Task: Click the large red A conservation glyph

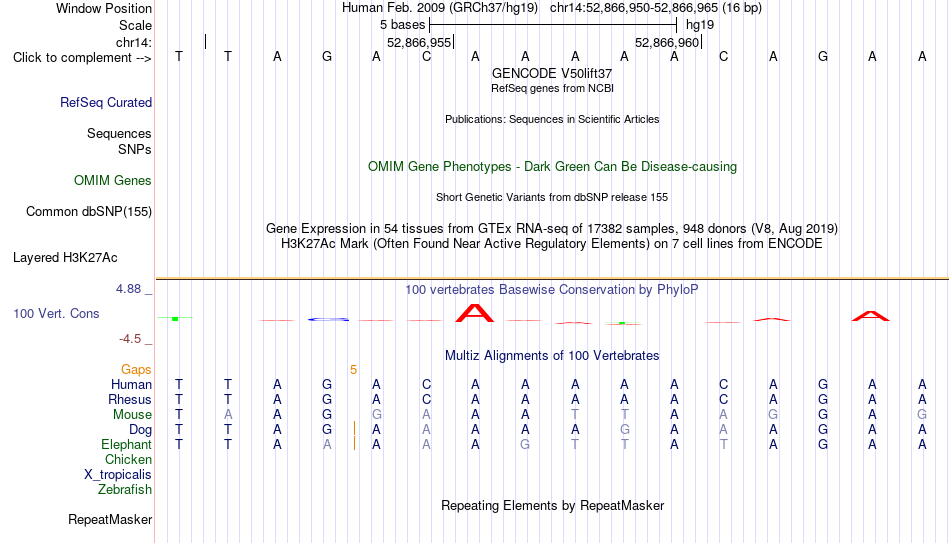Action: 475,313
